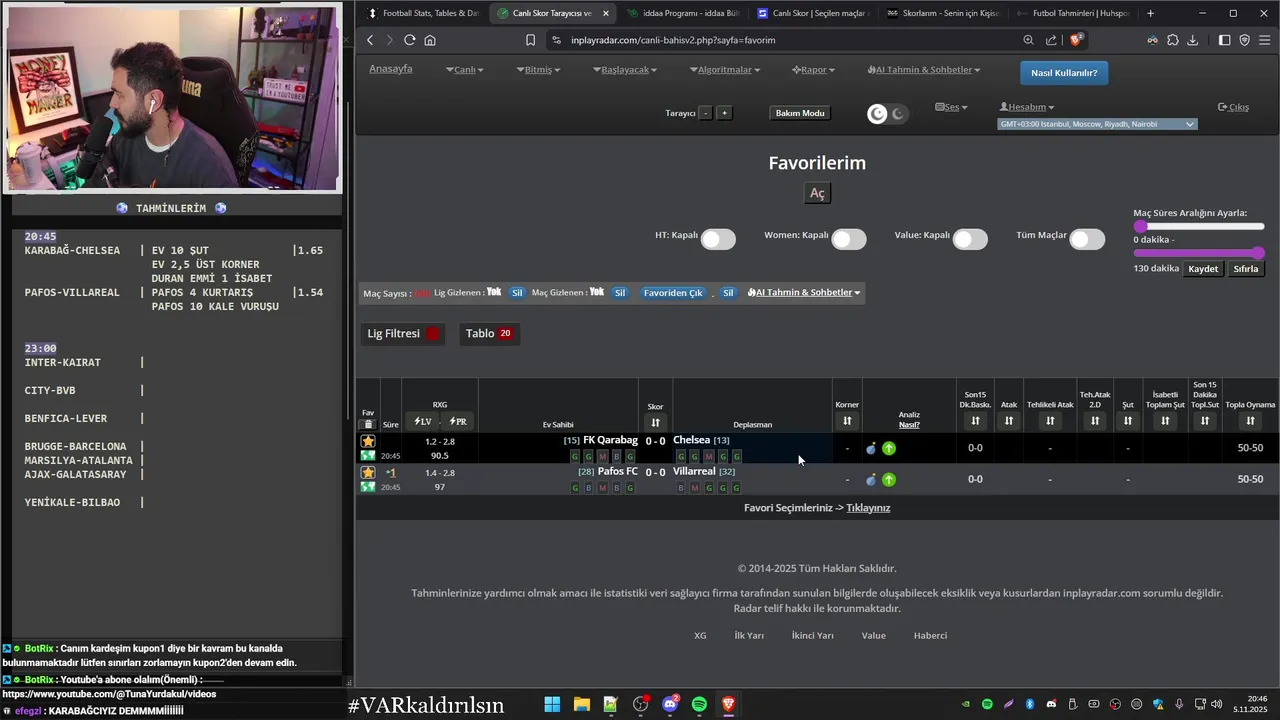Image resolution: width=1280 pixels, height=720 pixels.
Task: Click end handle of the 130 dakika slider
Action: coord(1258,253)
